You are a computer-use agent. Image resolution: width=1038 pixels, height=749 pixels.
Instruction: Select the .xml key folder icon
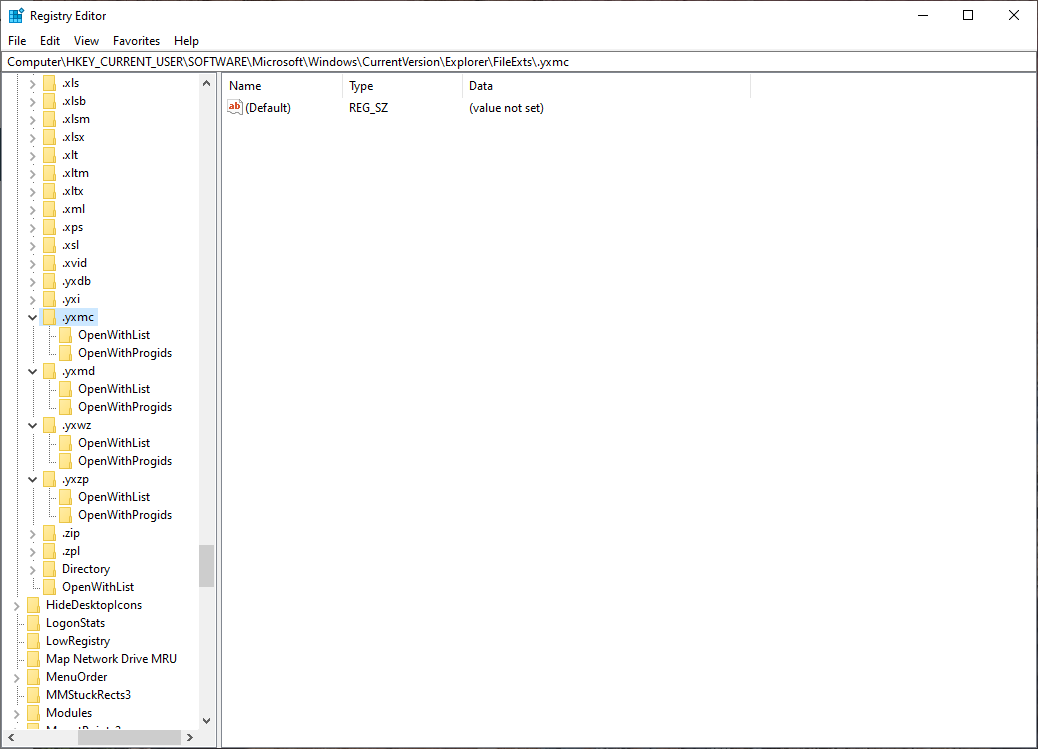(x=49, y=208)
